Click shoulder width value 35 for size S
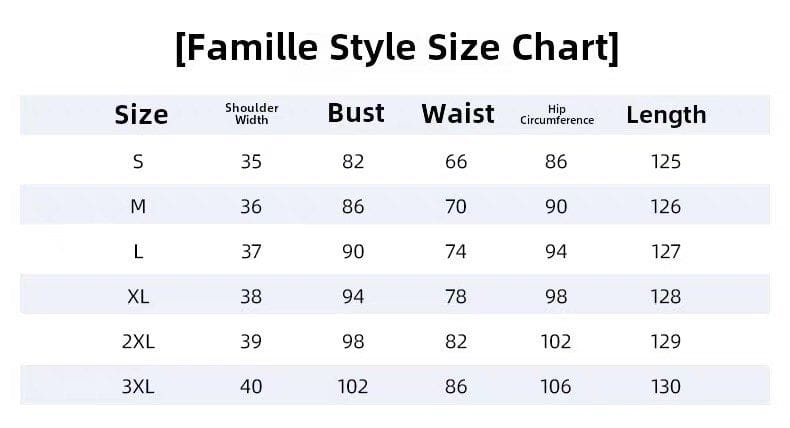790x428 pixels. click(x=251, y=162)
